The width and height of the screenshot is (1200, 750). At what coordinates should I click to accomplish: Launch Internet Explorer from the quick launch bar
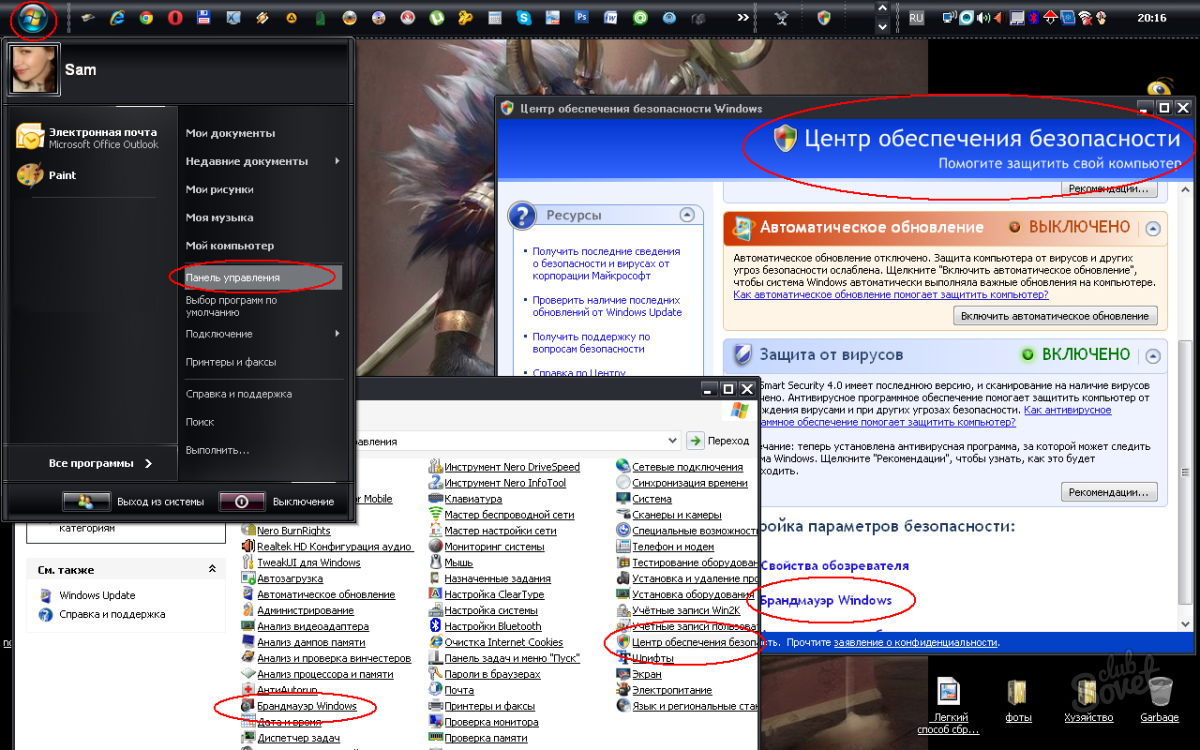(x=117, y=18)
